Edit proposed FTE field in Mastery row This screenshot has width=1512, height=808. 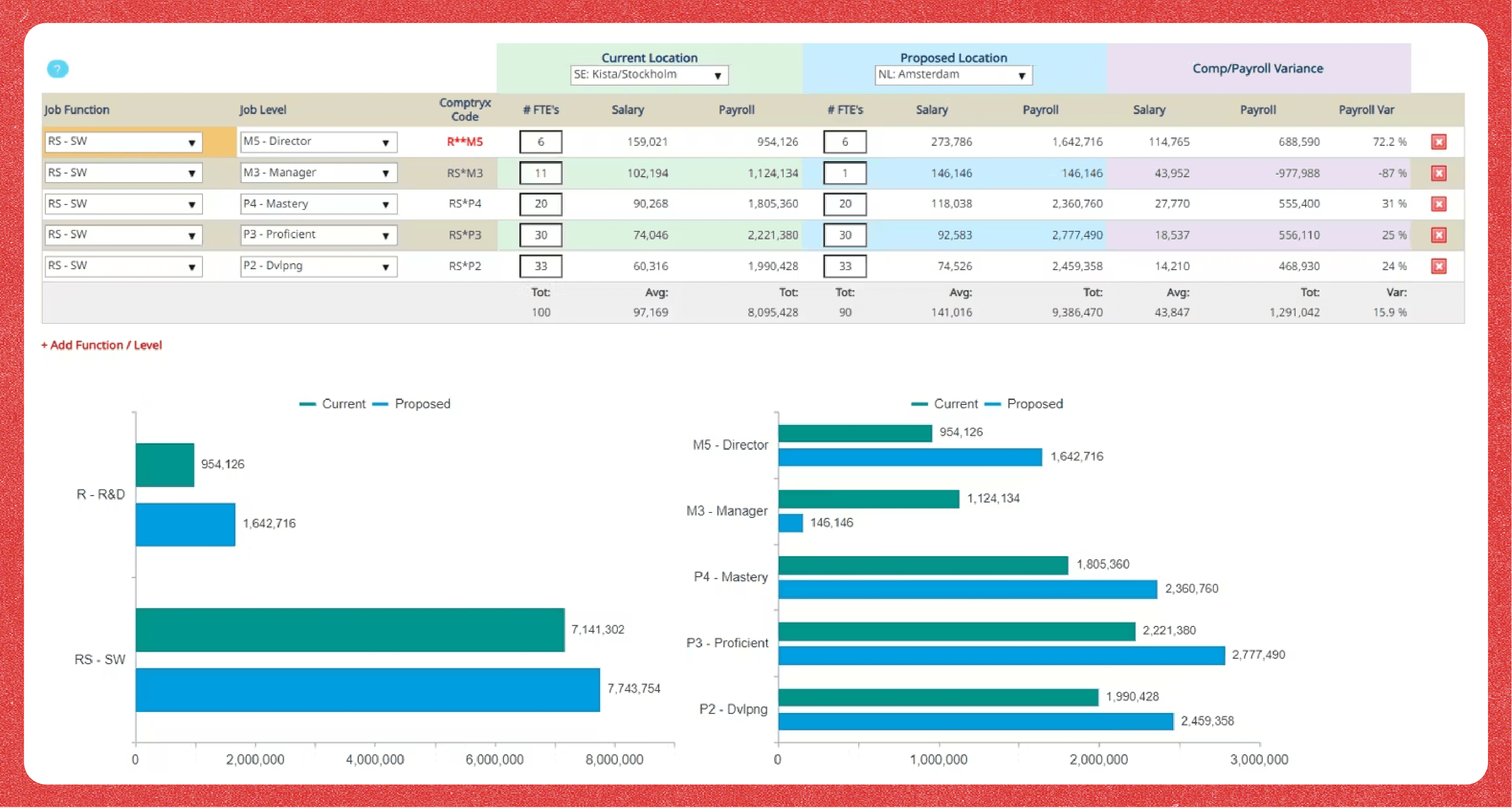(x=845, y=203)
